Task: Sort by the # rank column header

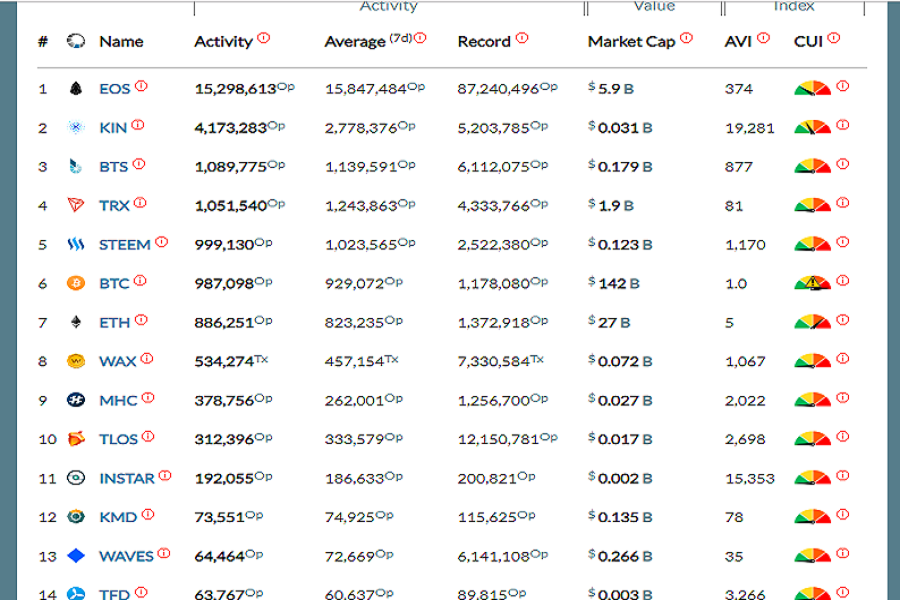Action: [42, 41]
